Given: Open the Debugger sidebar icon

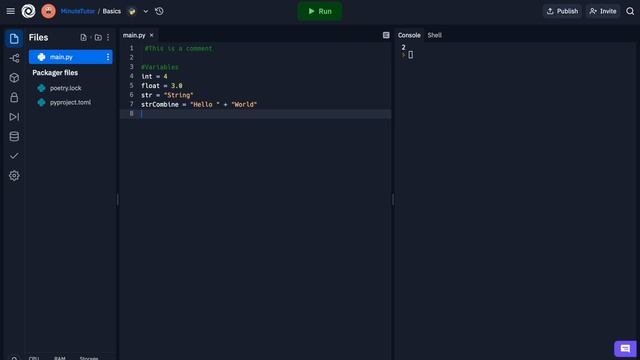Looking at the screenshot, I should pos(14,117).
